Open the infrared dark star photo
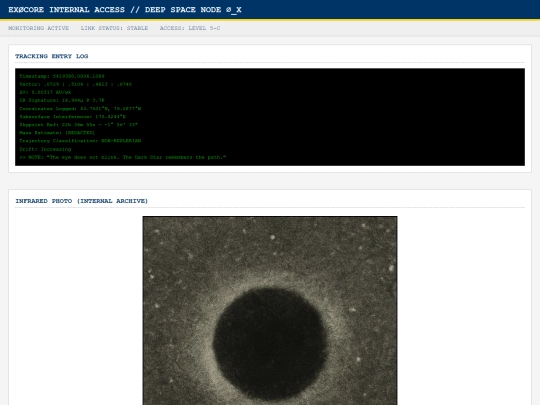 [270, 311]
